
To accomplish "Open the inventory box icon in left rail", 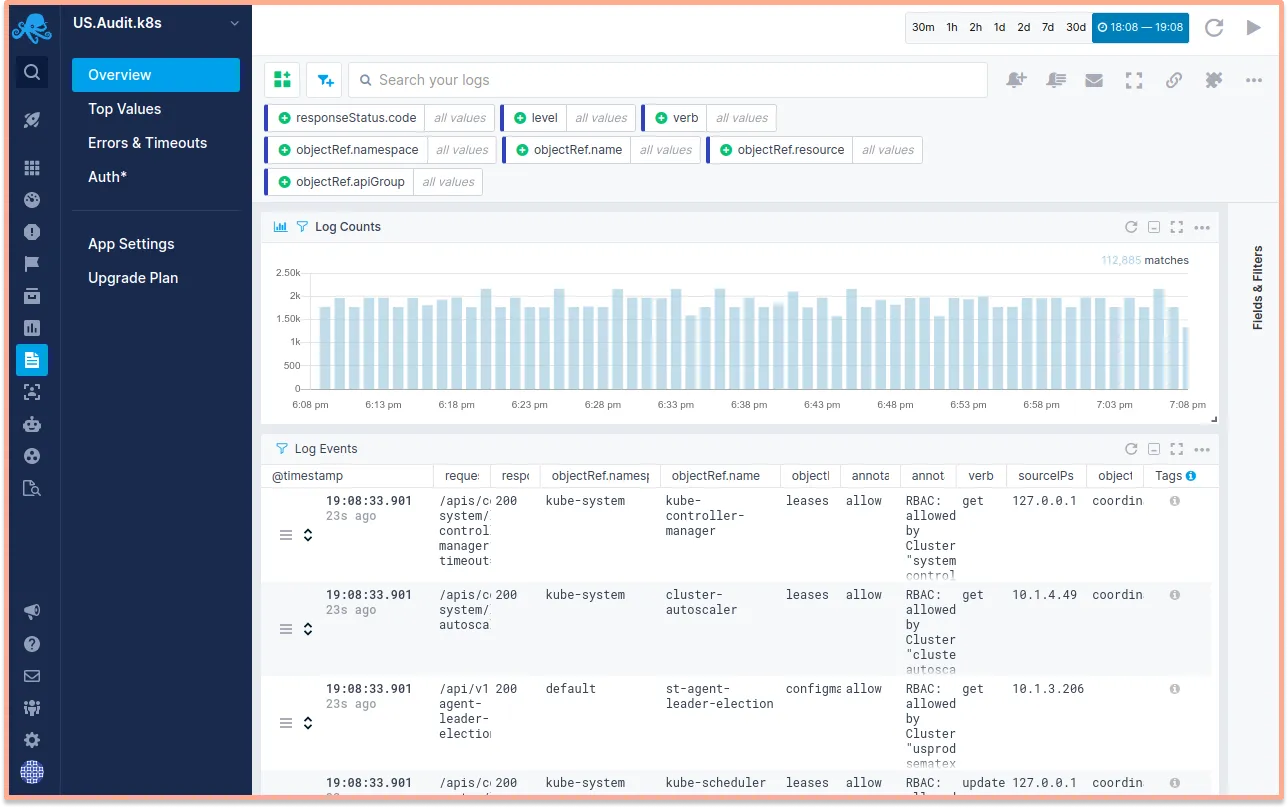I will tap(32, 296).
